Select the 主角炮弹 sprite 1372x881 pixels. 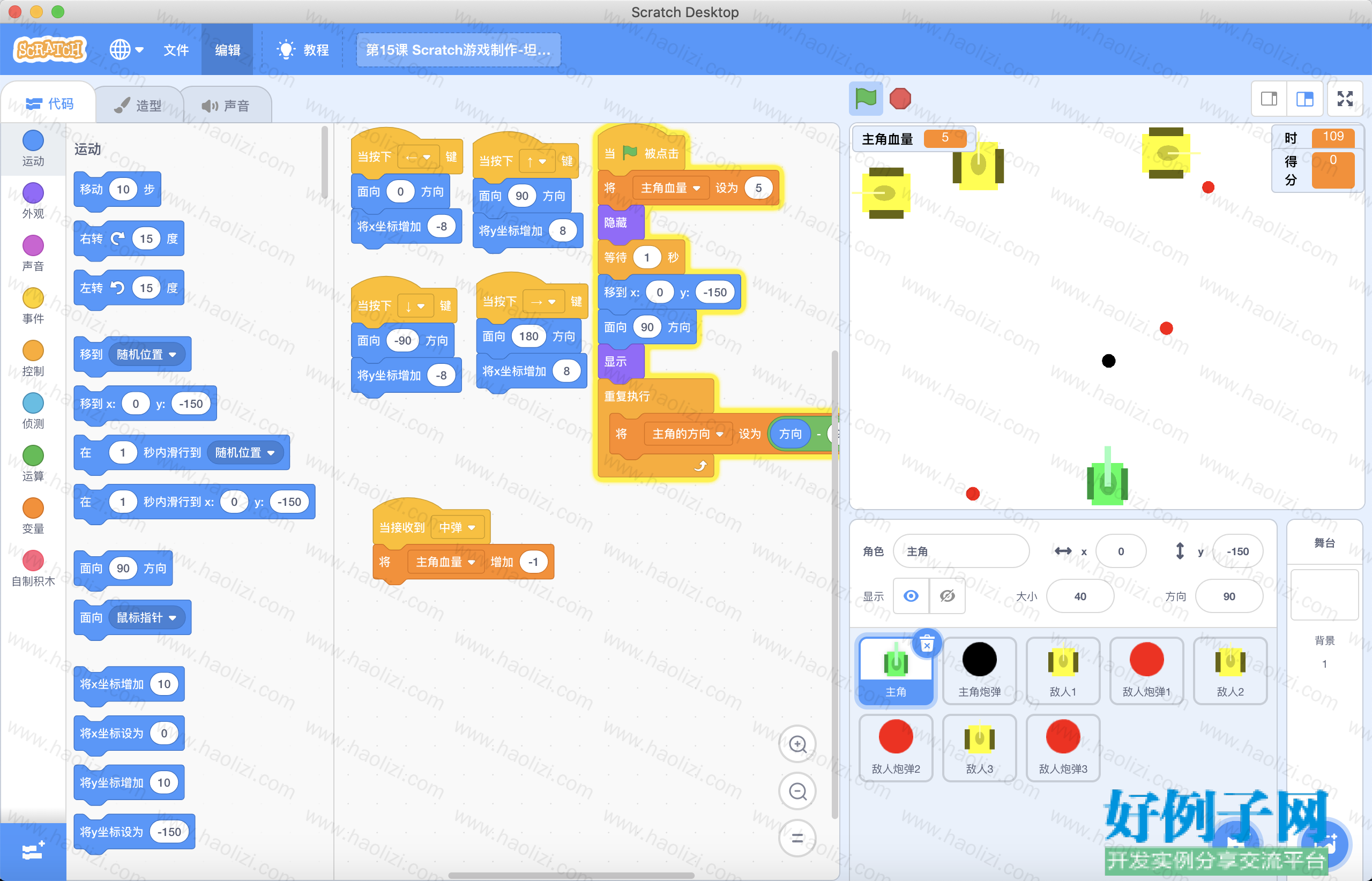980,670
